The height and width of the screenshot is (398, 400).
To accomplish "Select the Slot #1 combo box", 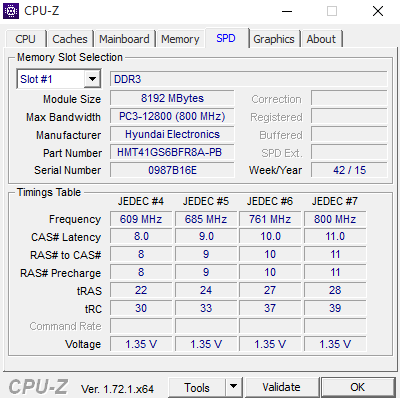I will (x=59, y=79).
